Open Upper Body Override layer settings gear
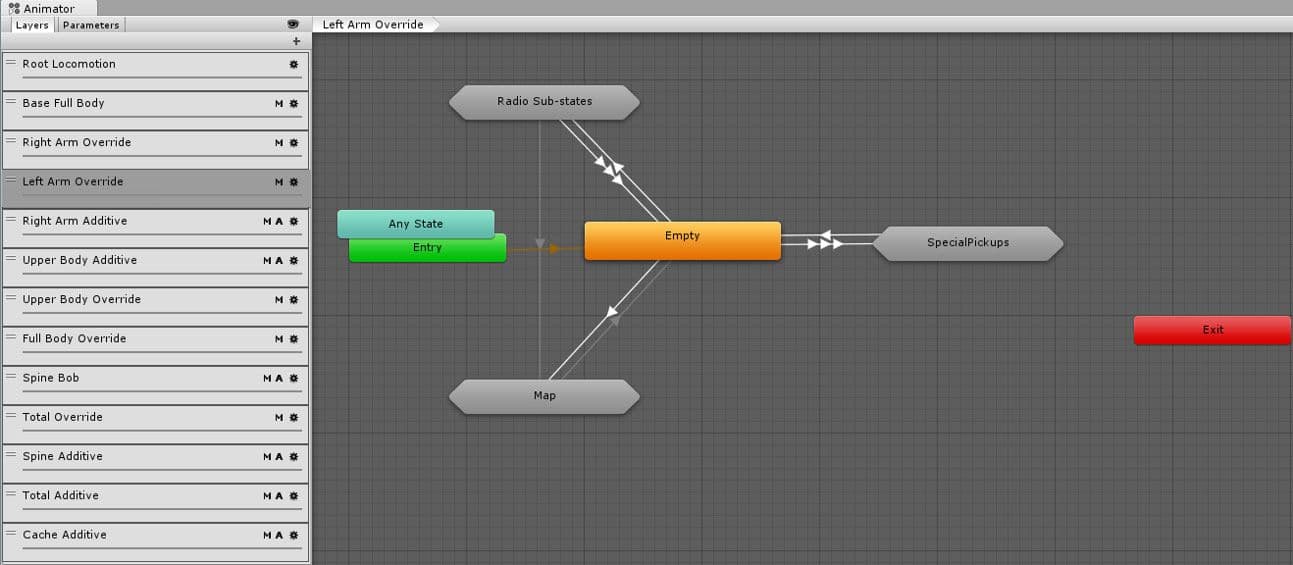 coord(294,299)
